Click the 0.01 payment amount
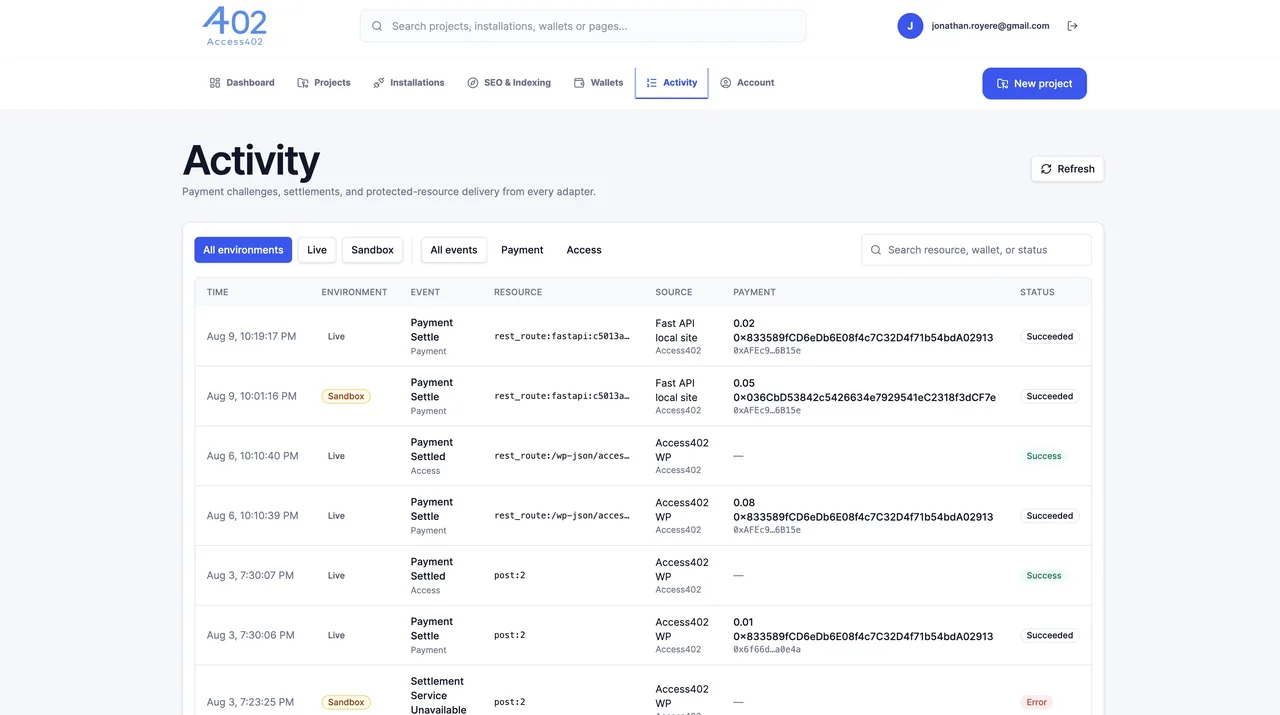 pyautogui.click(x=744, y=622)
